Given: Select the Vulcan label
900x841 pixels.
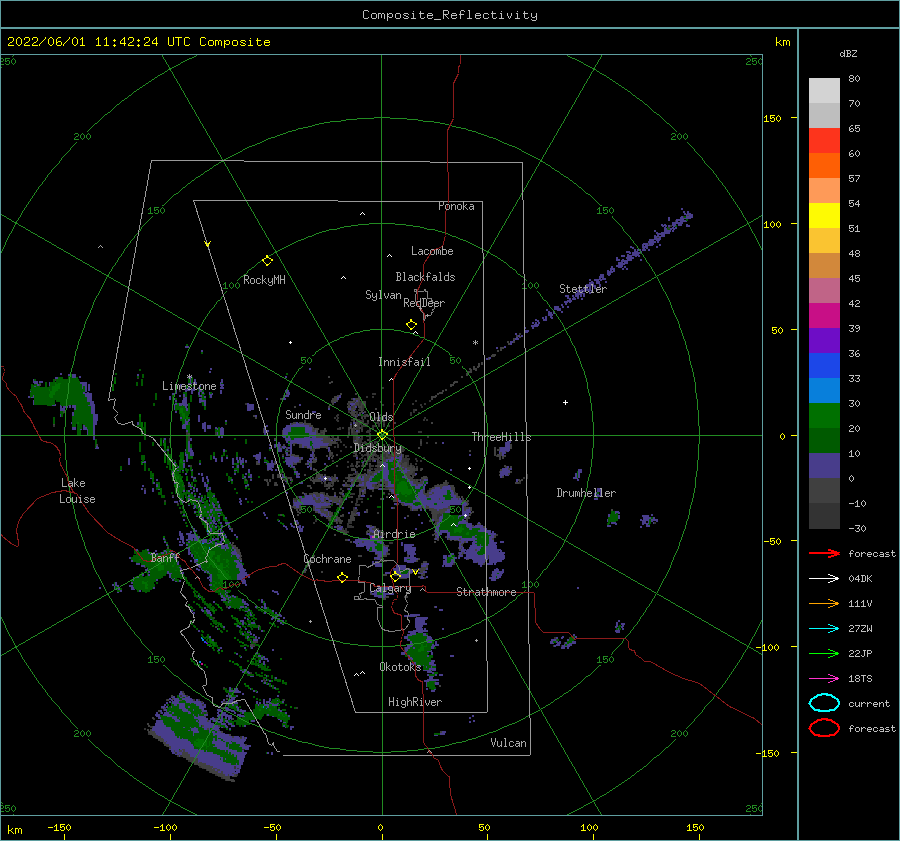Looking at the screenshot, I should (x=508, y=743).
